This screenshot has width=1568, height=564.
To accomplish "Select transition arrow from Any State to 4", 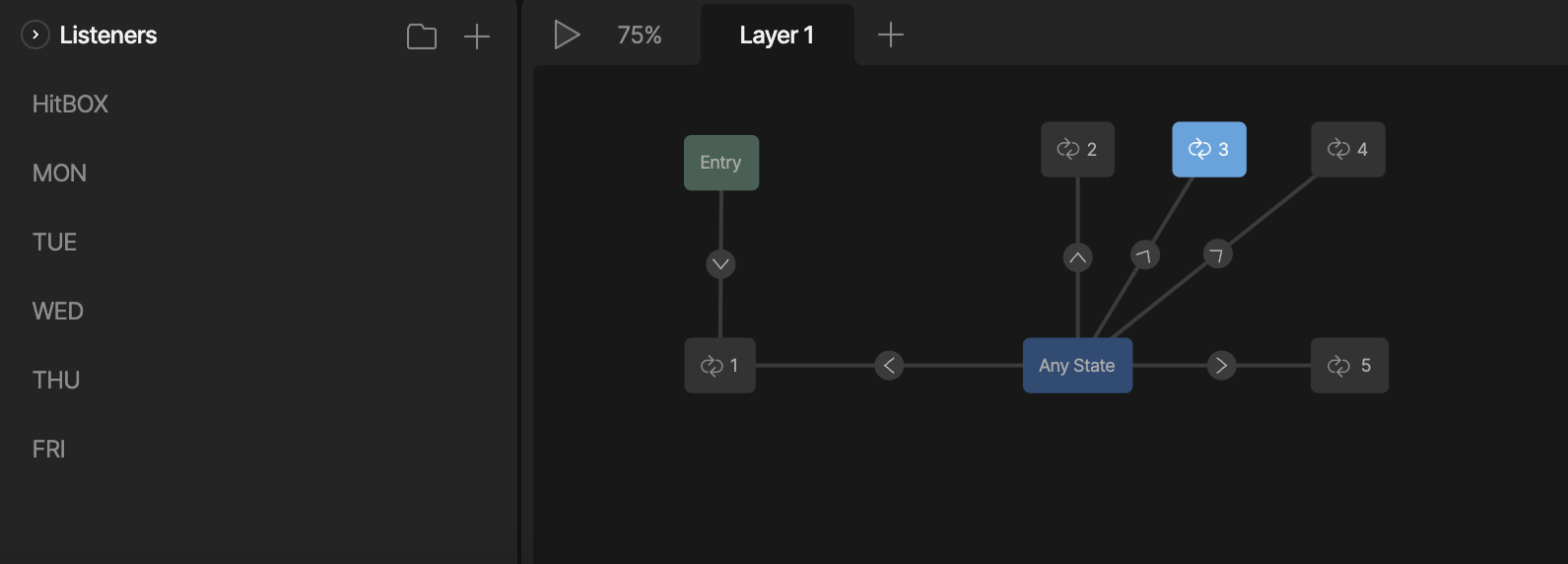I will point(1218,254).
